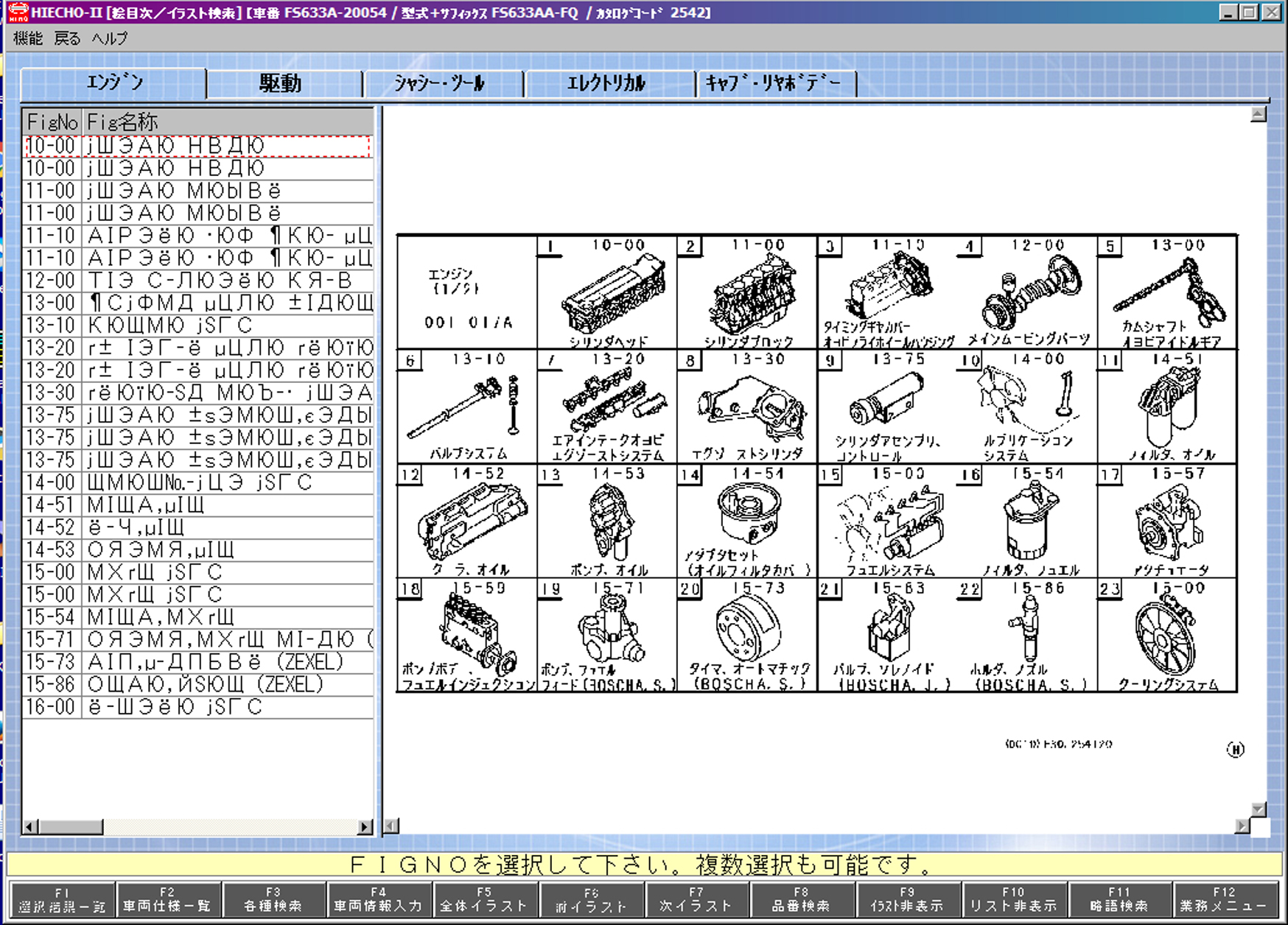Choose injection pump illustration 15-59
This screenshot has width=1288, height=925.
coord(470,633)
